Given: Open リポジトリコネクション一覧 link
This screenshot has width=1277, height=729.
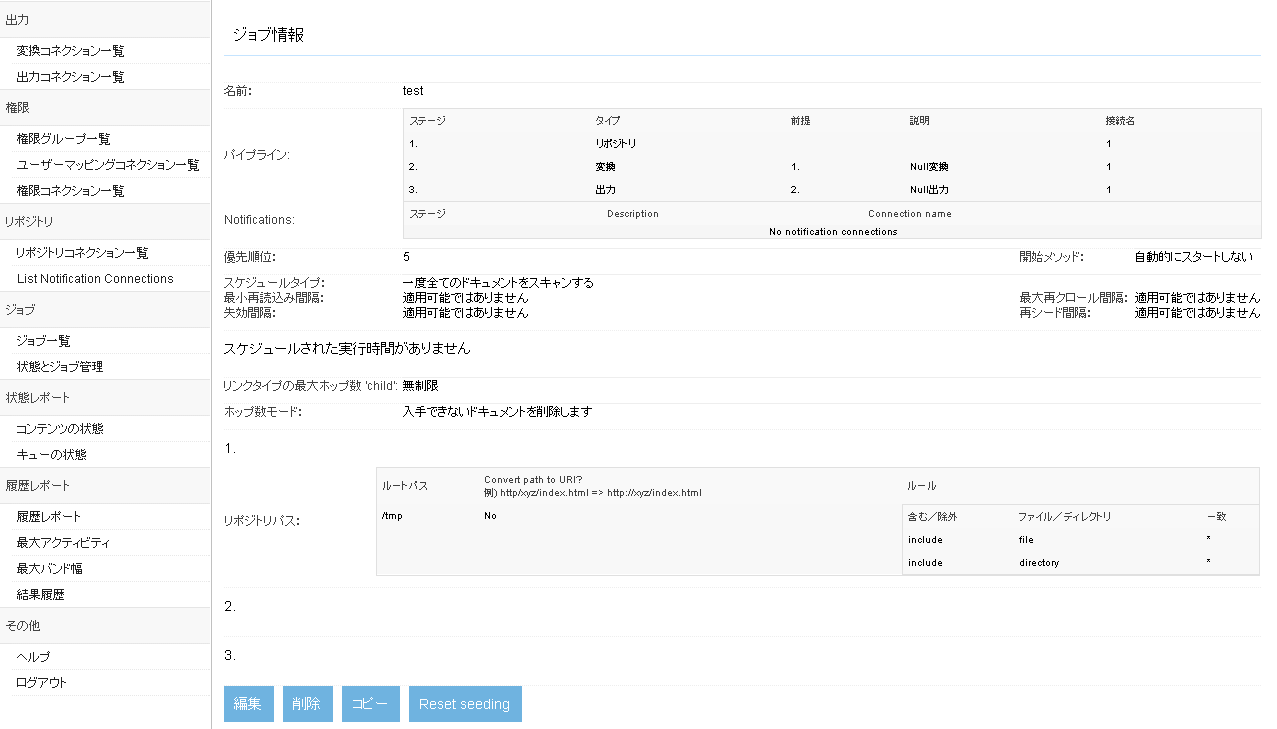Looking at the screenshot, I should [x=82, y=253].
